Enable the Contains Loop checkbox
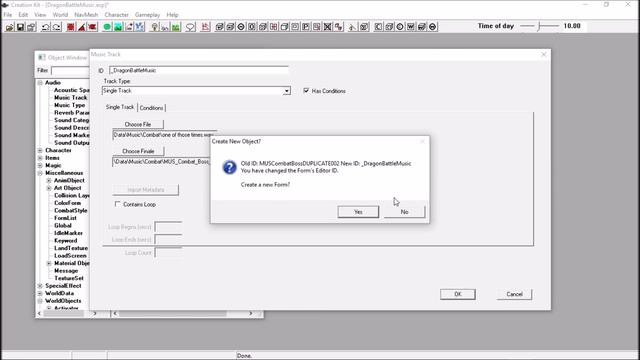Viewport: 640px width, 360px height. pos(118,204)
